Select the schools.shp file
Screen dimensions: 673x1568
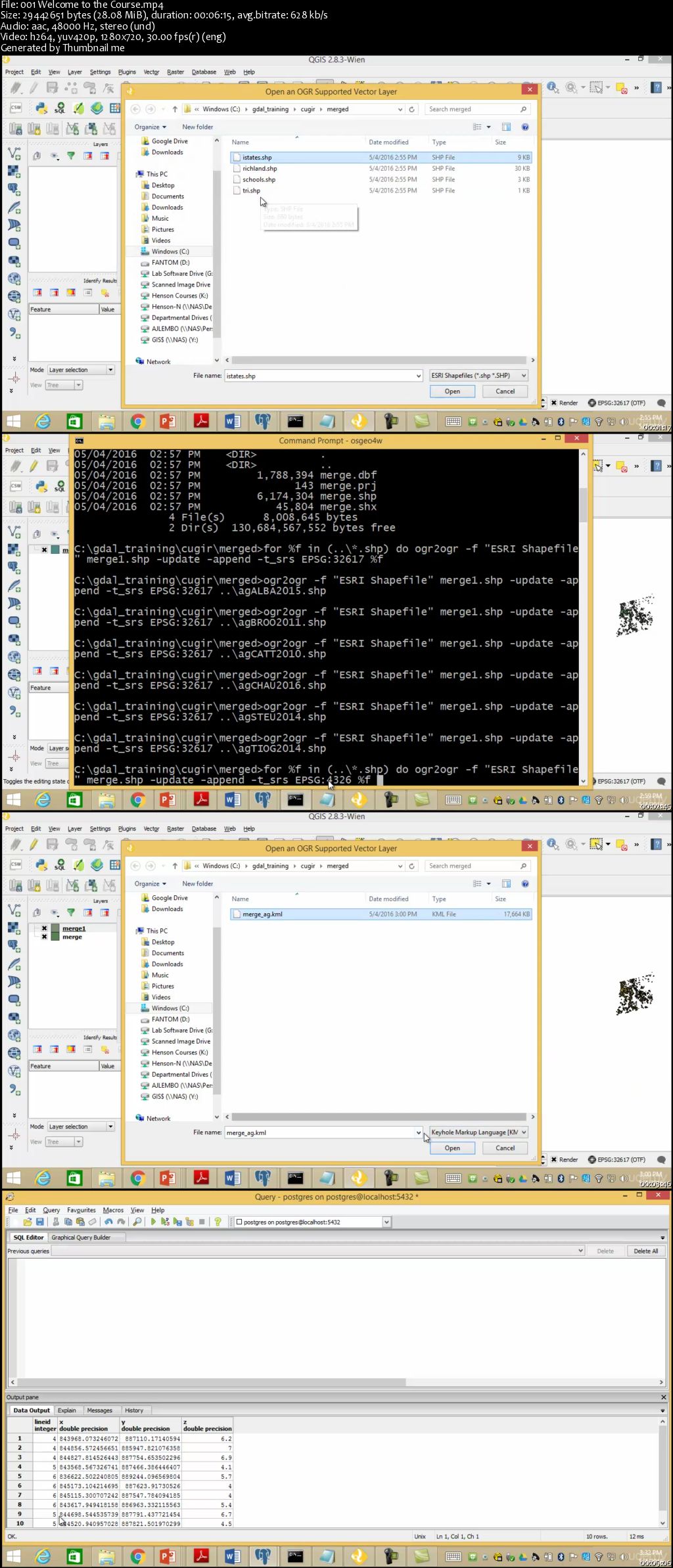[x=381, y=179]
